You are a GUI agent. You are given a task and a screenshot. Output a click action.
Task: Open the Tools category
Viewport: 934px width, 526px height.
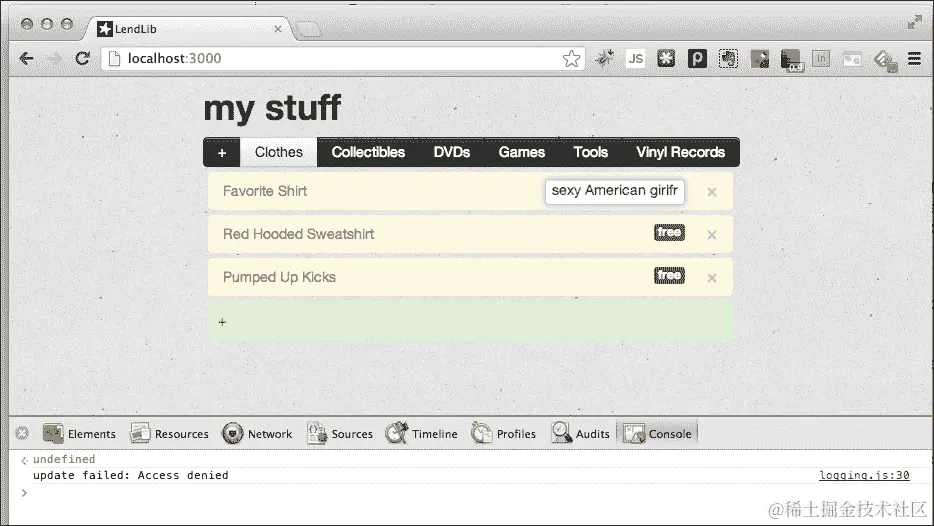coord(590,152)
